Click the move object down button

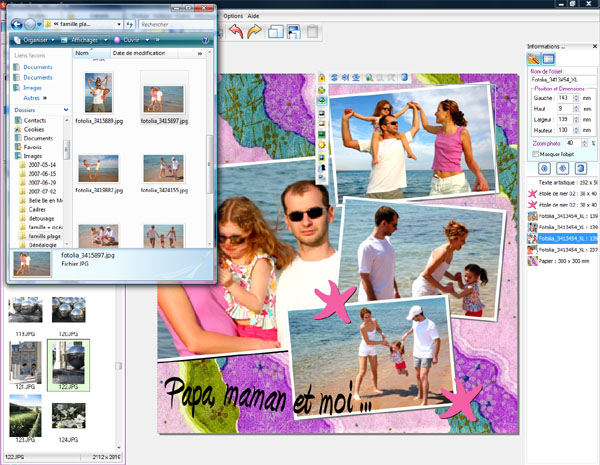562,168
